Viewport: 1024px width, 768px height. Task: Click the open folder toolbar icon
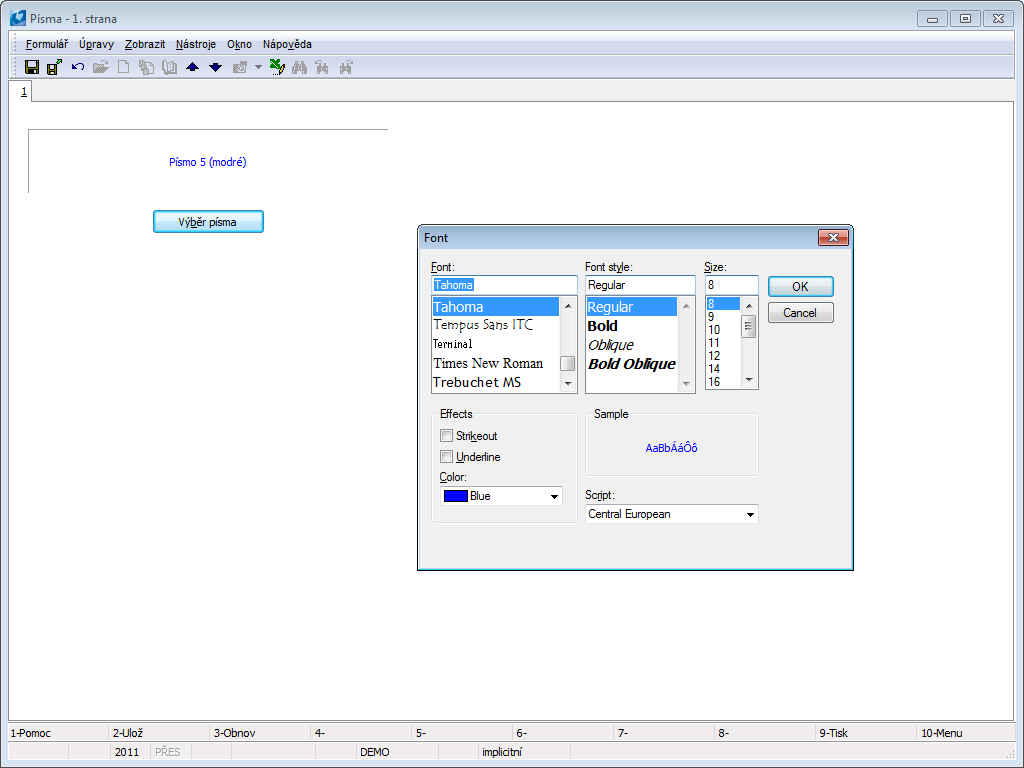(x=100, y=67)
